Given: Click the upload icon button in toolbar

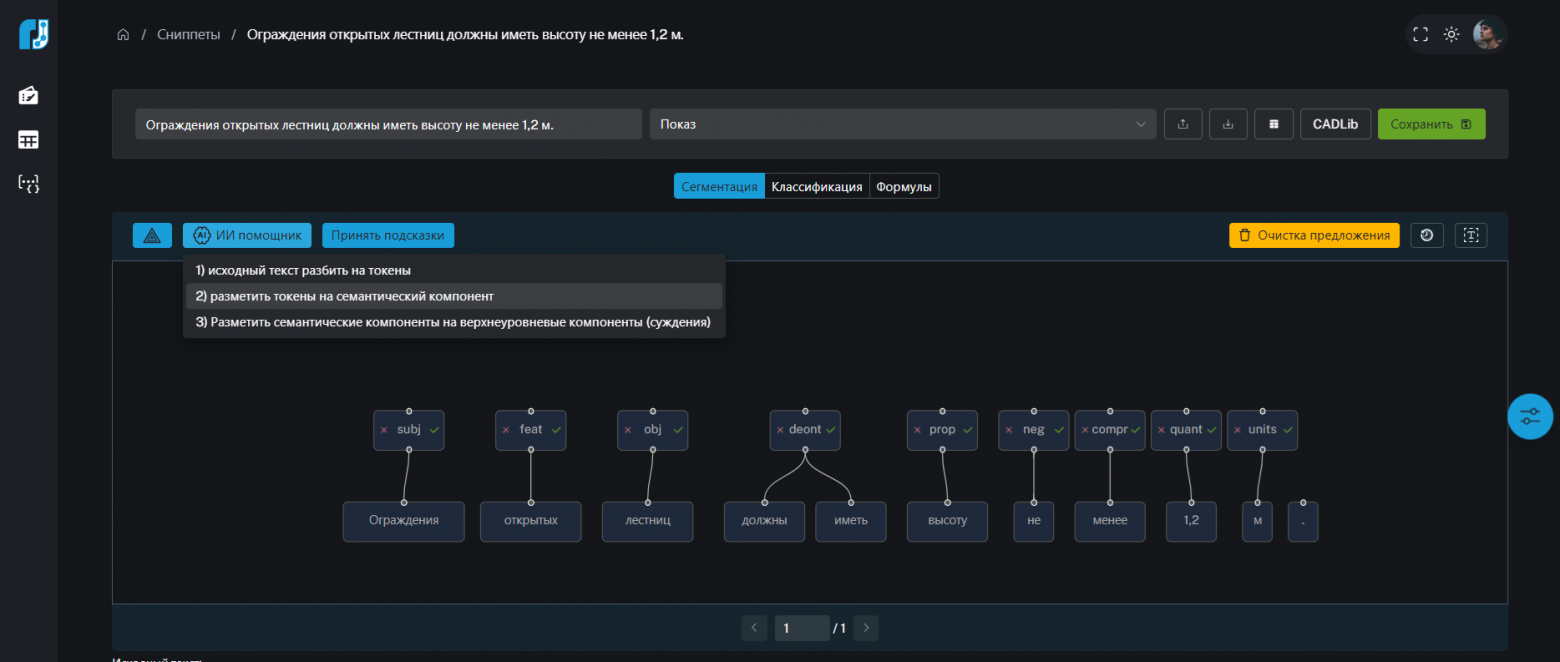Looking at the screenshot, I should tap(1183, 124).
